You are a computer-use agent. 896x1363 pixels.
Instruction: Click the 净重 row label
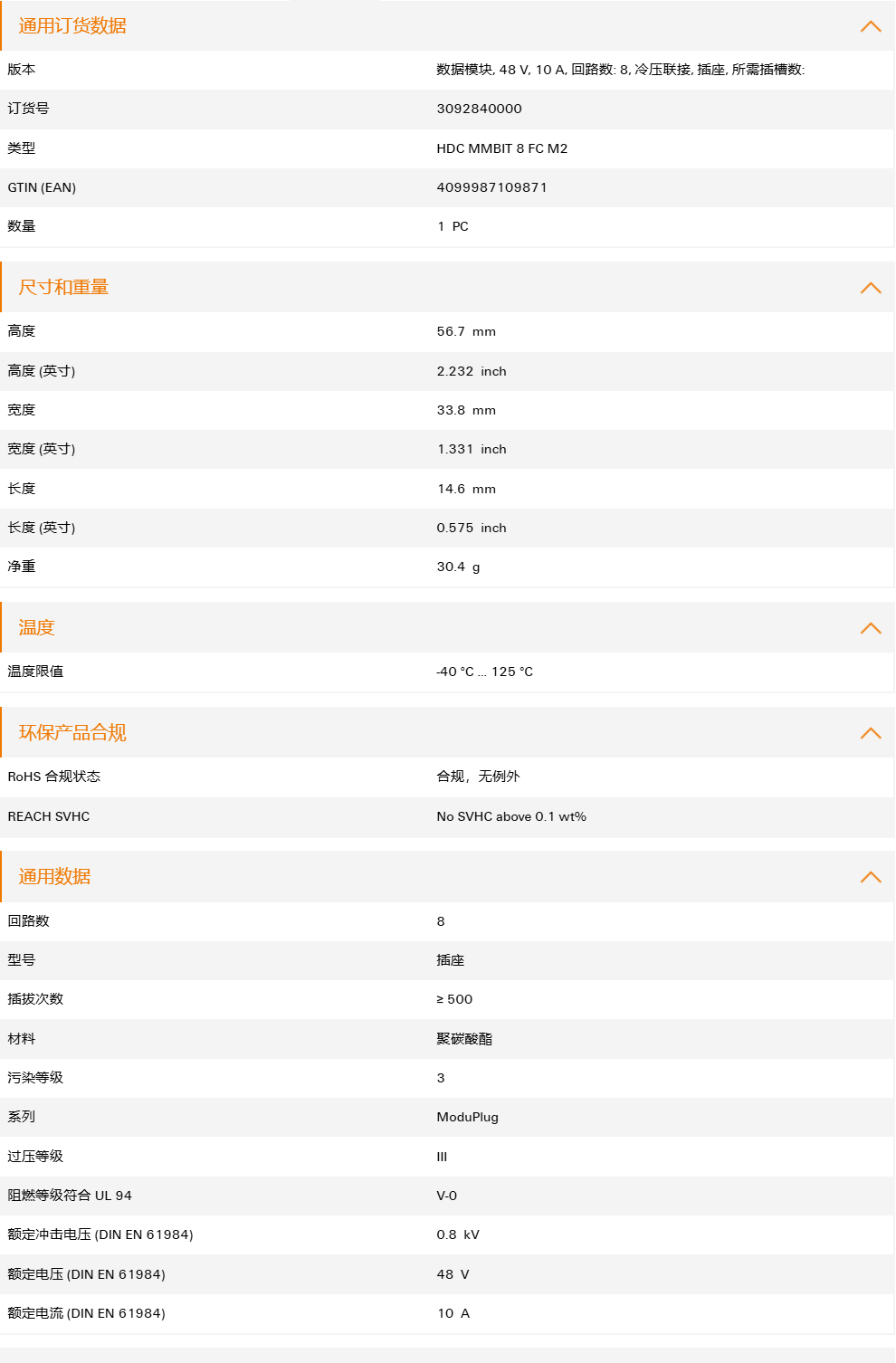(x=21, y=567)
